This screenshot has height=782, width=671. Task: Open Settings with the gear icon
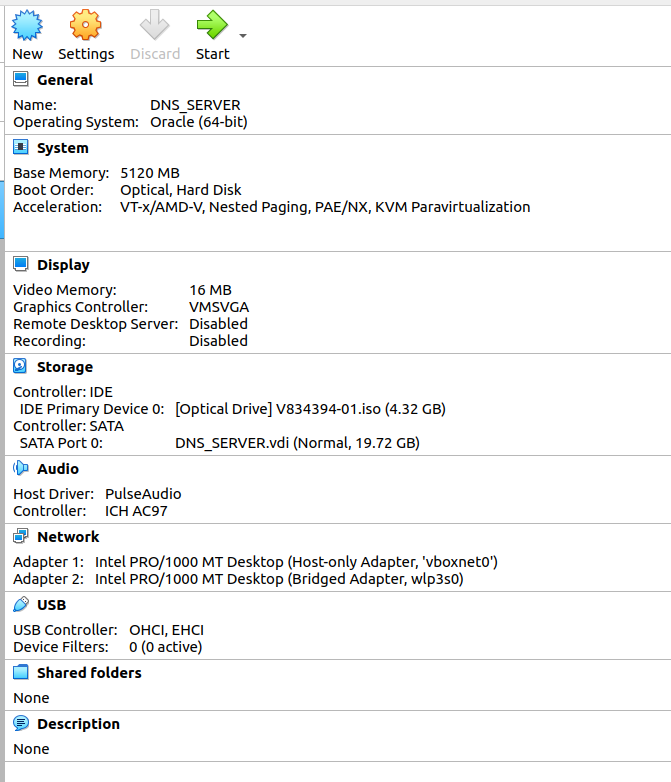[85, 25]
